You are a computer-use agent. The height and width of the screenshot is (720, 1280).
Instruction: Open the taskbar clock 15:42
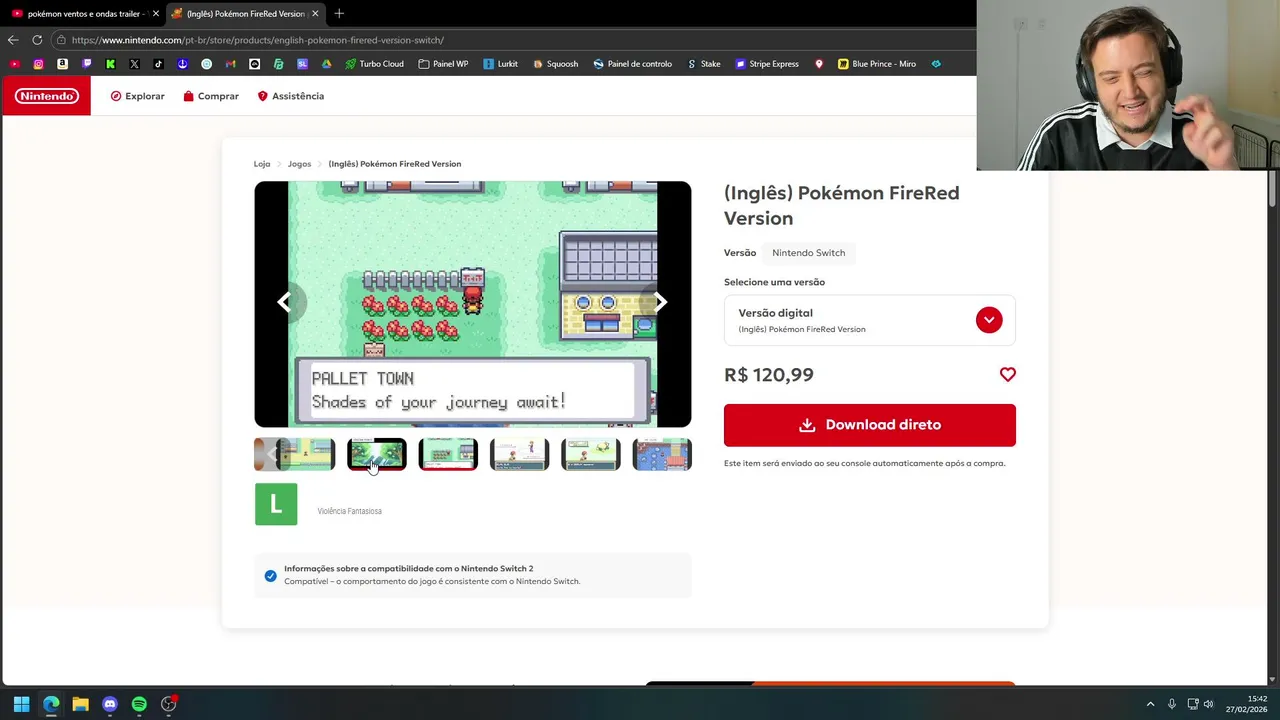[x=1246, y=704]
